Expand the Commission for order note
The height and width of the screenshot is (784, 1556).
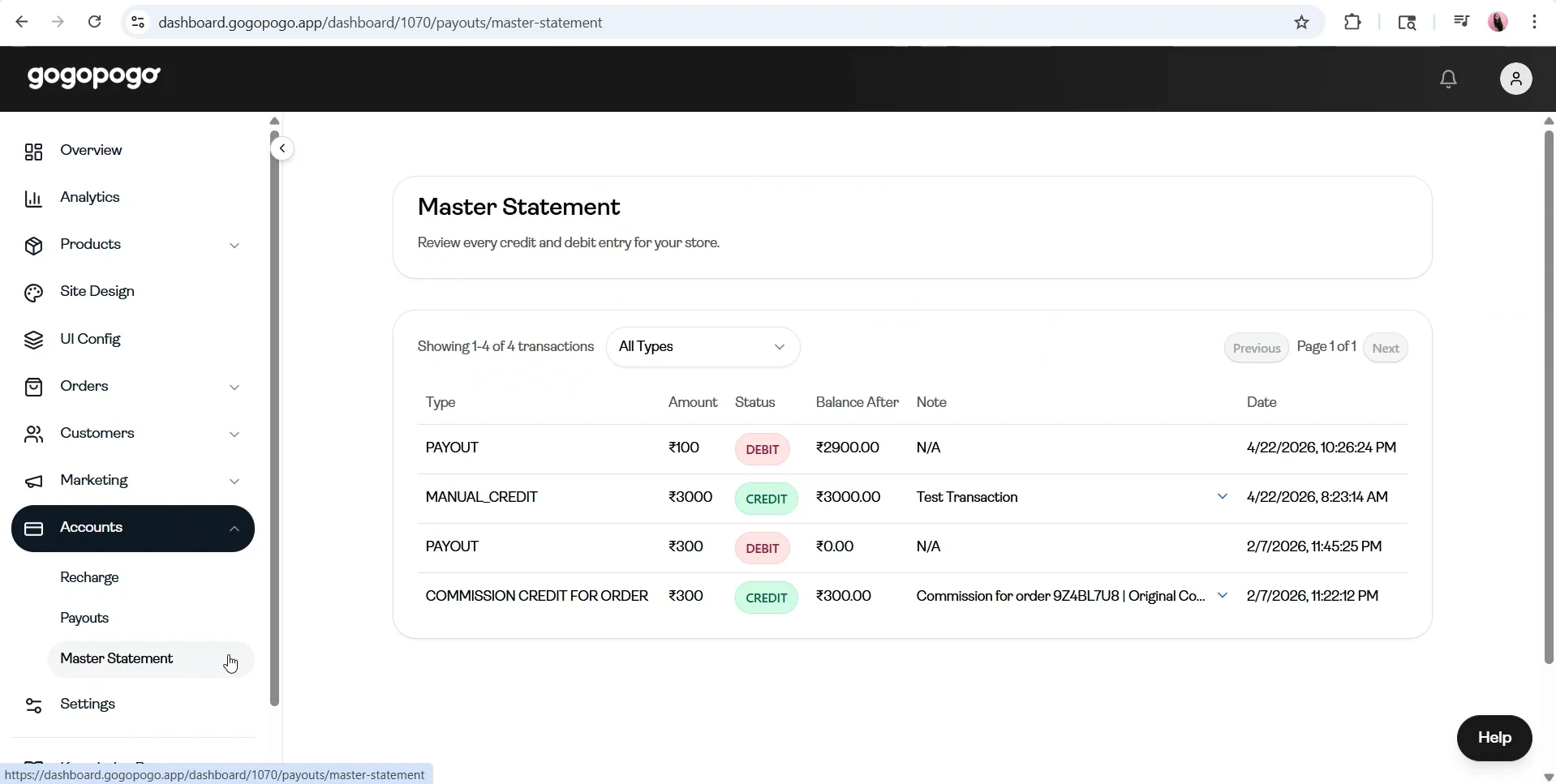click(1222, 596)
